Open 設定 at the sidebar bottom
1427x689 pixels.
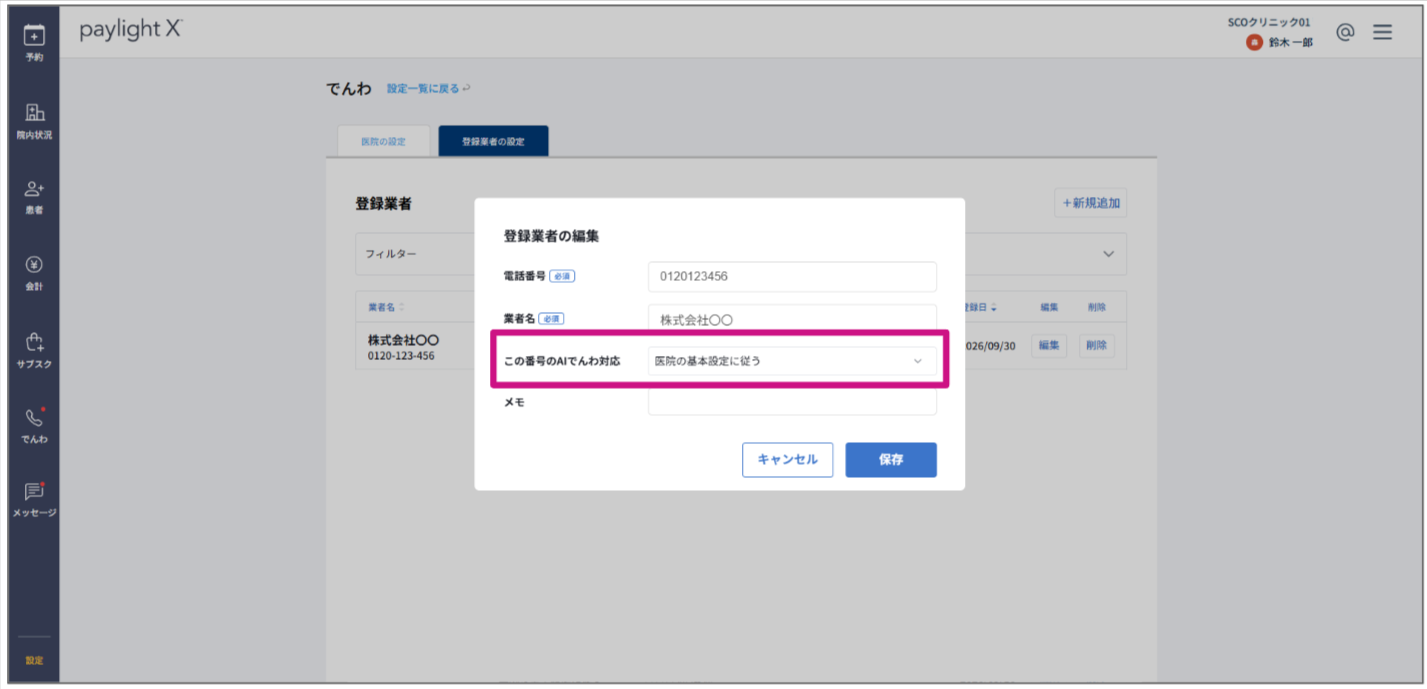pos(34,660)
